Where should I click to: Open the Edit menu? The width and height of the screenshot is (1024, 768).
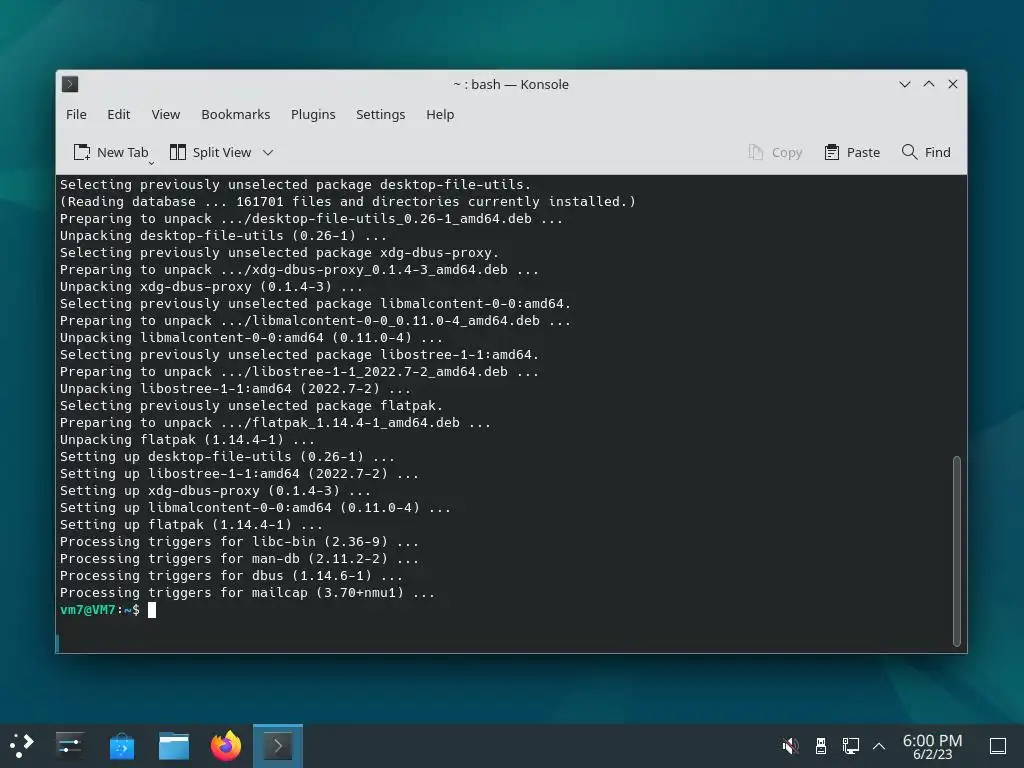pyautogui.click(x=118, y=114)
